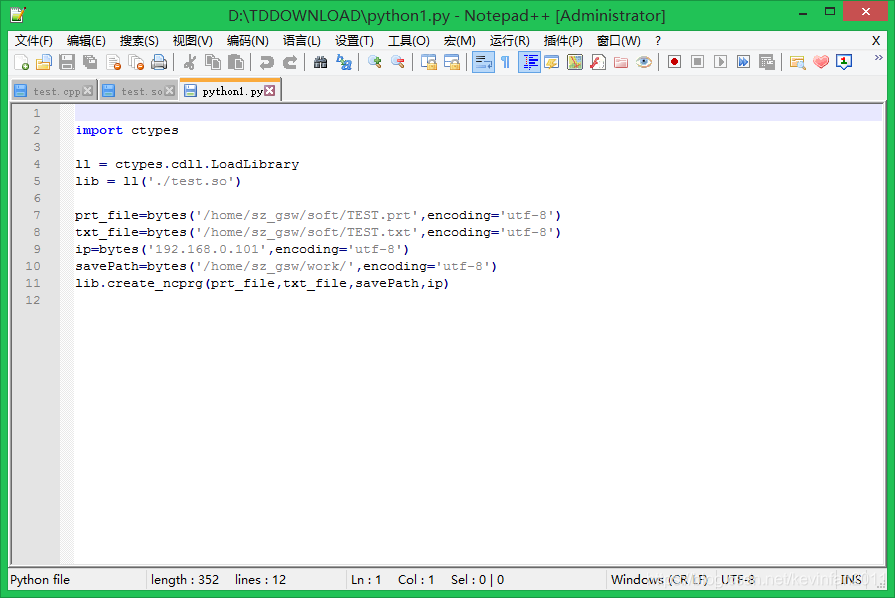Expand the toolbar overflow chevron
This screenshot has height=598, width=895.
878,58
